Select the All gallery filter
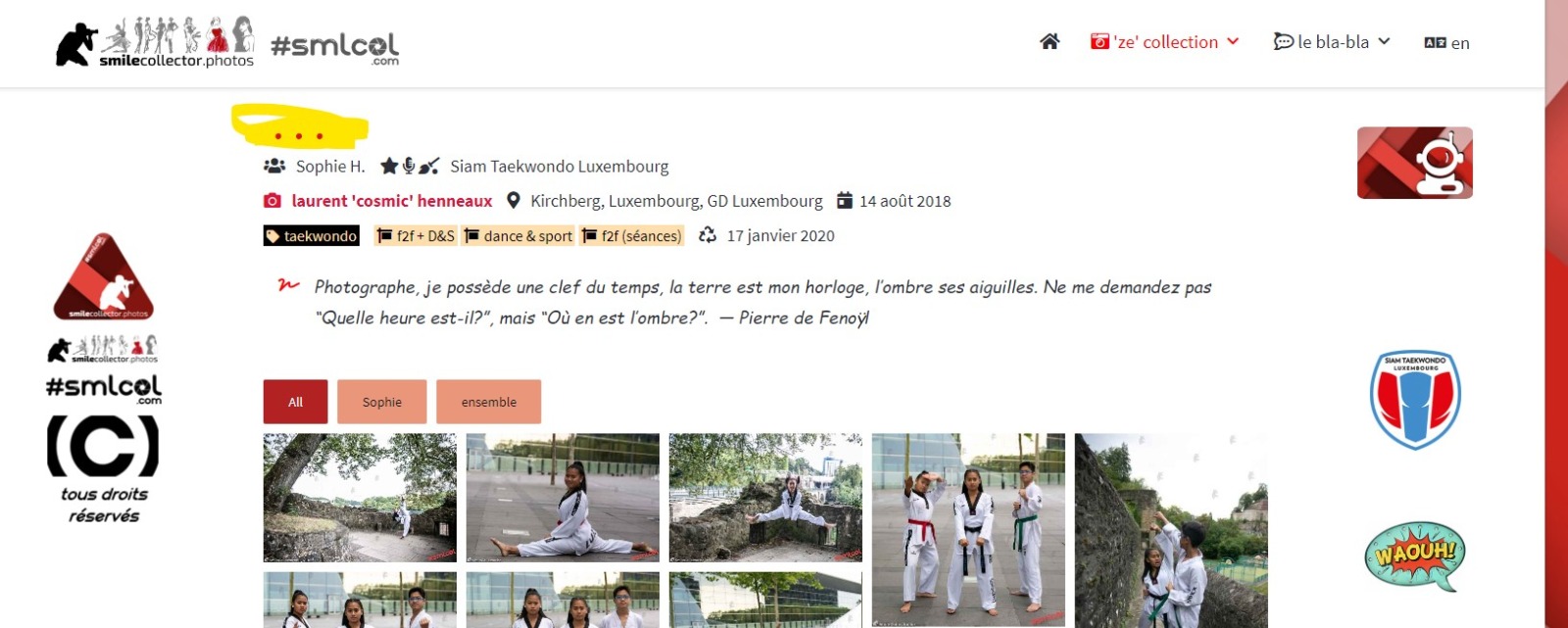The height and width of the screenshot is (628, 1568). pyautogui.click(x=295, y=402)
